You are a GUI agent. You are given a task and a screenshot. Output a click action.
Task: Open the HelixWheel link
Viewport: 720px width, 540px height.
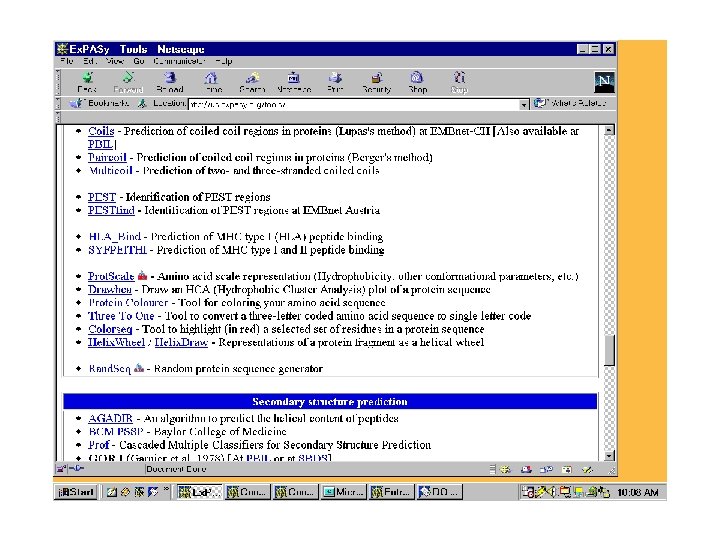point(117,343)
